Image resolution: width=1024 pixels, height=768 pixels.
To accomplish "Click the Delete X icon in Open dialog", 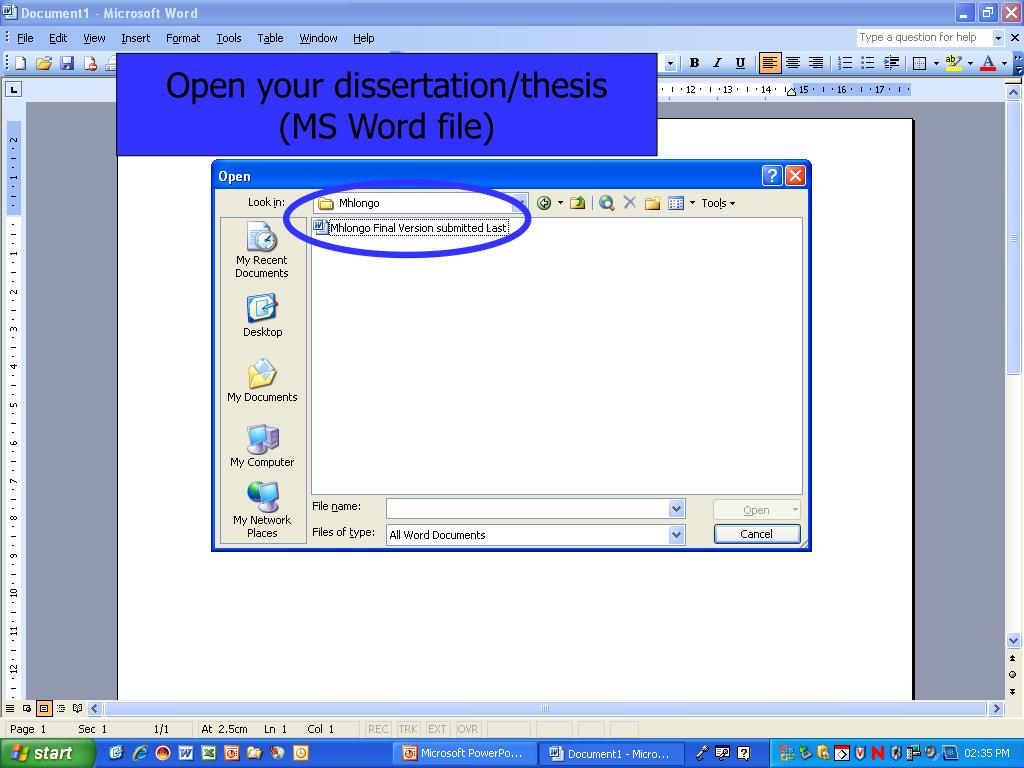I will pos(630,203).
